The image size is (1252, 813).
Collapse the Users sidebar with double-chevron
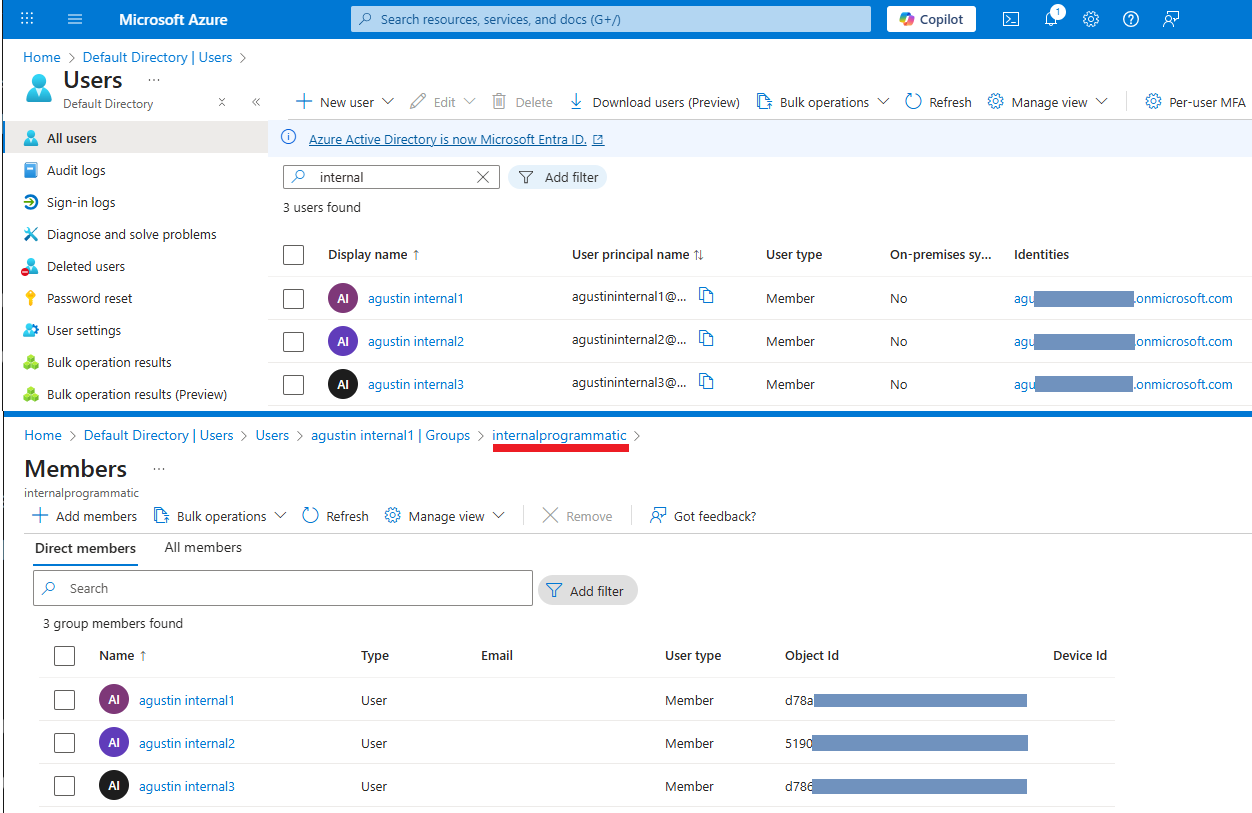click(x=256, y=102)
